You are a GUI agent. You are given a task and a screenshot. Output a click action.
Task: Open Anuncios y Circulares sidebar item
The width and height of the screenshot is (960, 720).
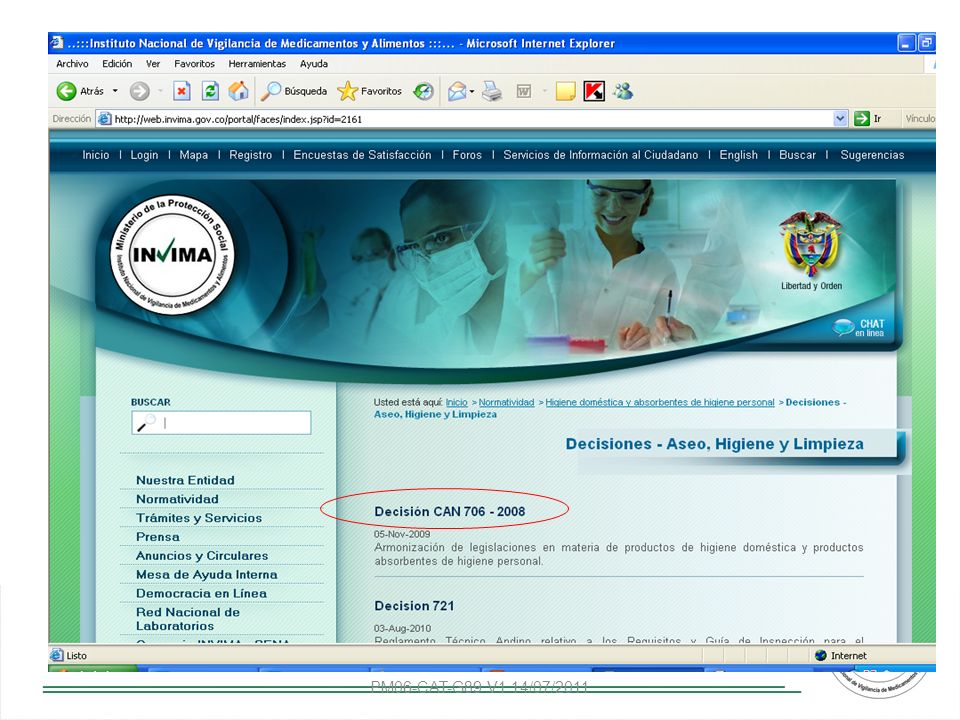(202, 556)
